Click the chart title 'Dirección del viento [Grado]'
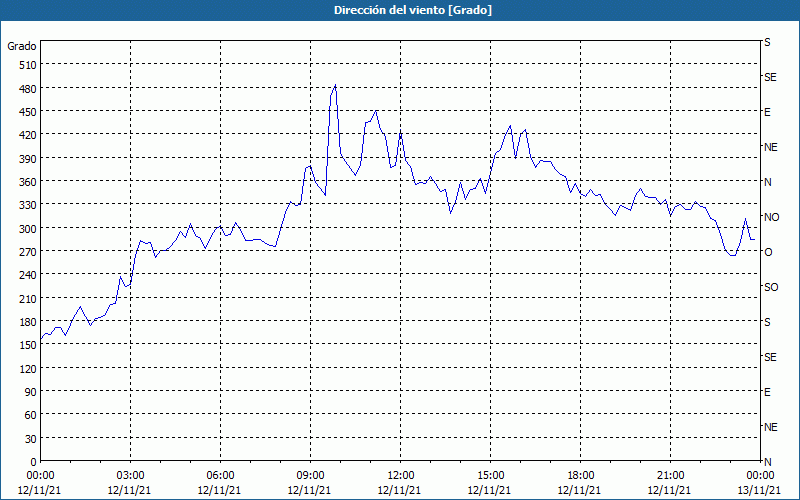 point(413,10)
